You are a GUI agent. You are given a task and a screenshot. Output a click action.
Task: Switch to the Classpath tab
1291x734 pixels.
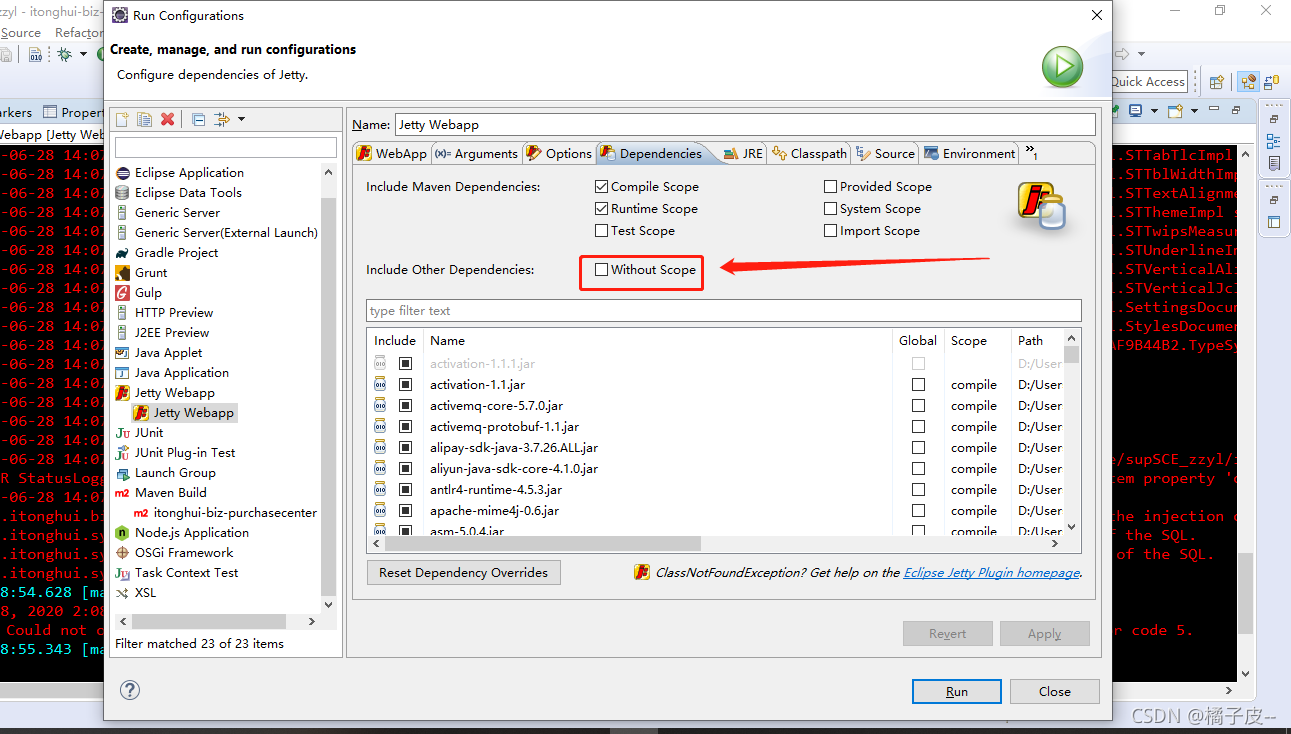(x=810, y=153)
